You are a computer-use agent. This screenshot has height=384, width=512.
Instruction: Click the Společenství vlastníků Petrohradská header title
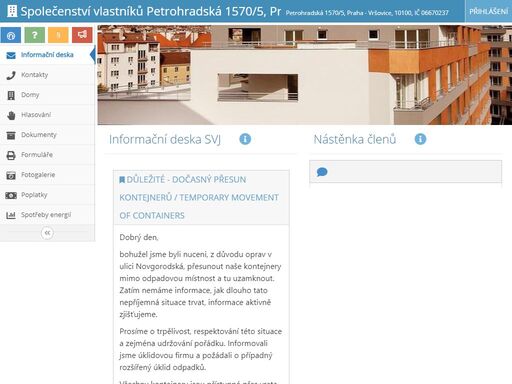tap(151, 11)
